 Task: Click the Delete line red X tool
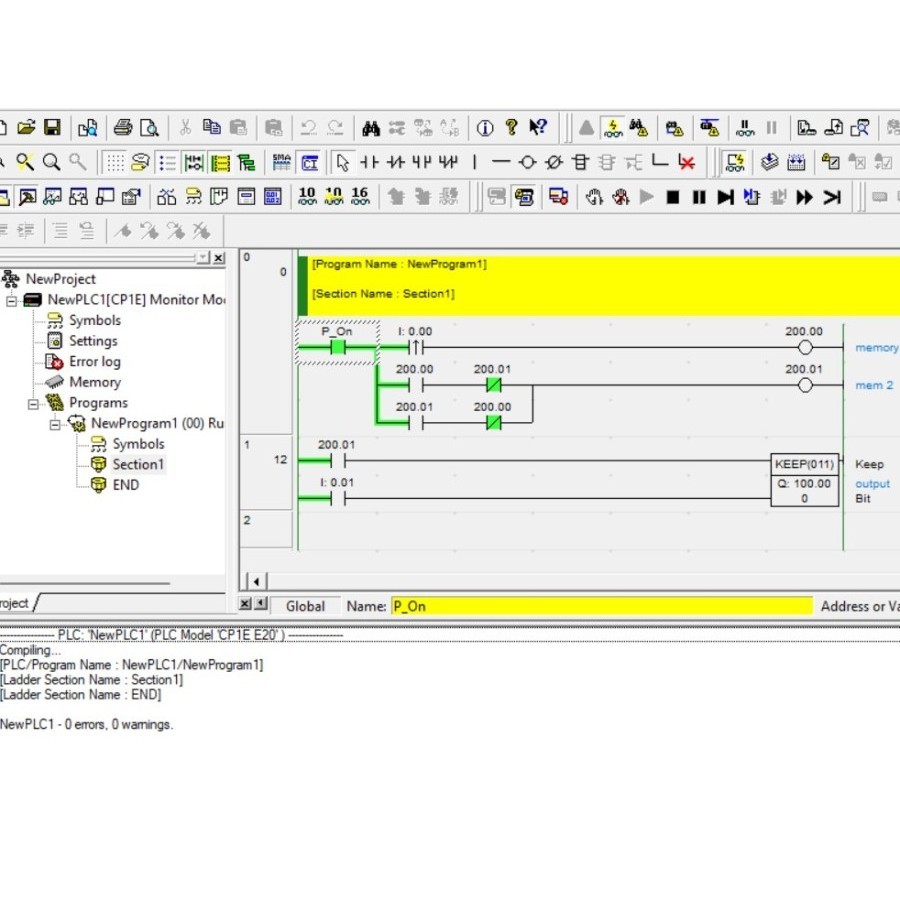(x=686, y=162)
